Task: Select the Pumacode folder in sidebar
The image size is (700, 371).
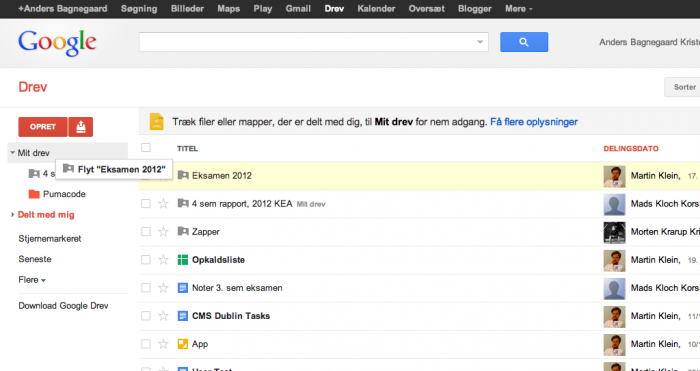Action: pos(64,194)
